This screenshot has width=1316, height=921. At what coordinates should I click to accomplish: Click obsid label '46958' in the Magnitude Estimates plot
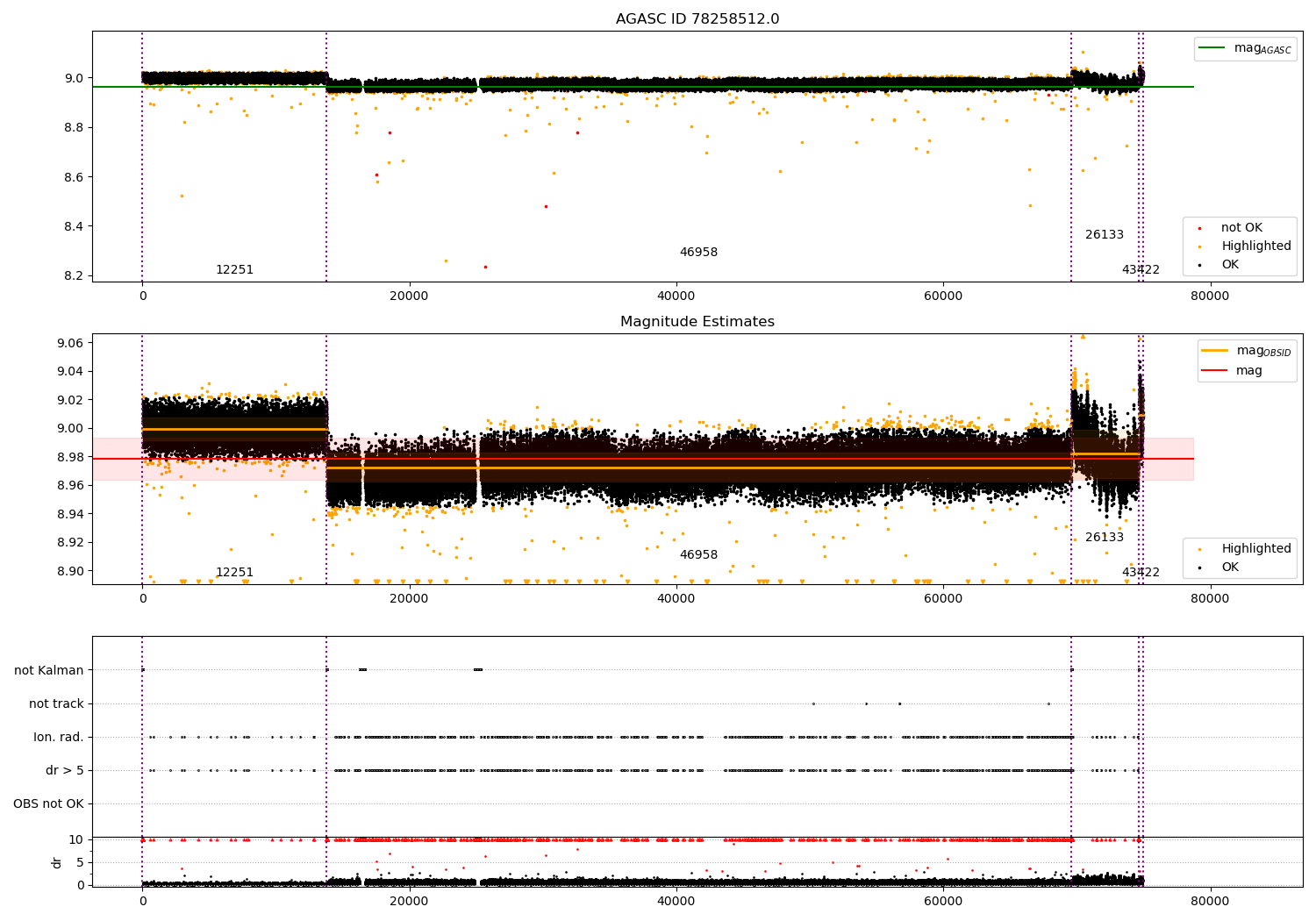coord(698,555)
